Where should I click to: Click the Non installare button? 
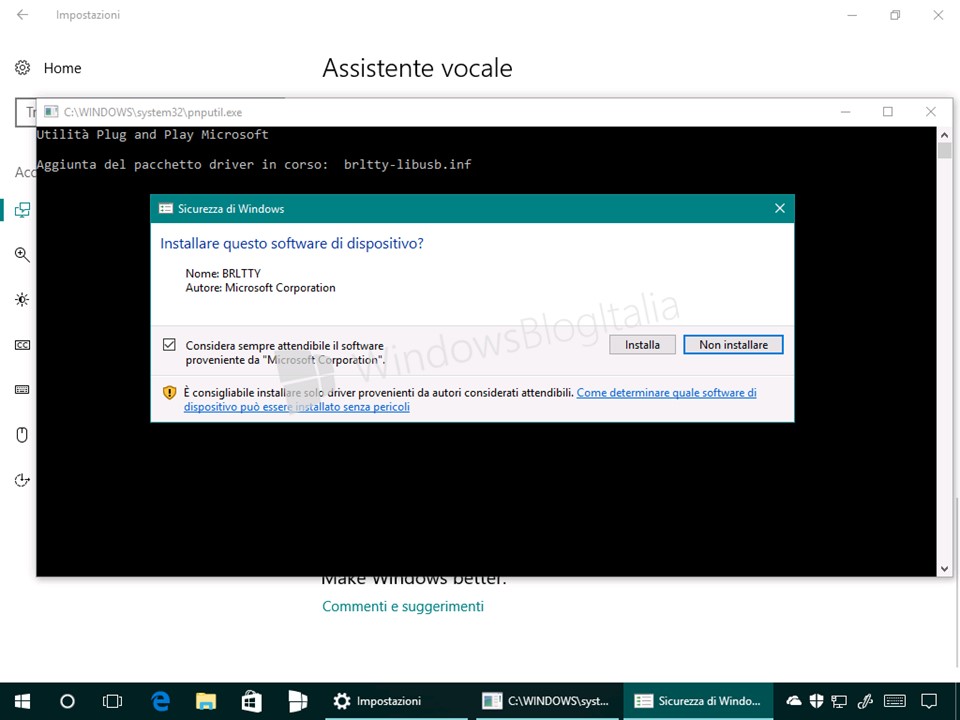733,345
